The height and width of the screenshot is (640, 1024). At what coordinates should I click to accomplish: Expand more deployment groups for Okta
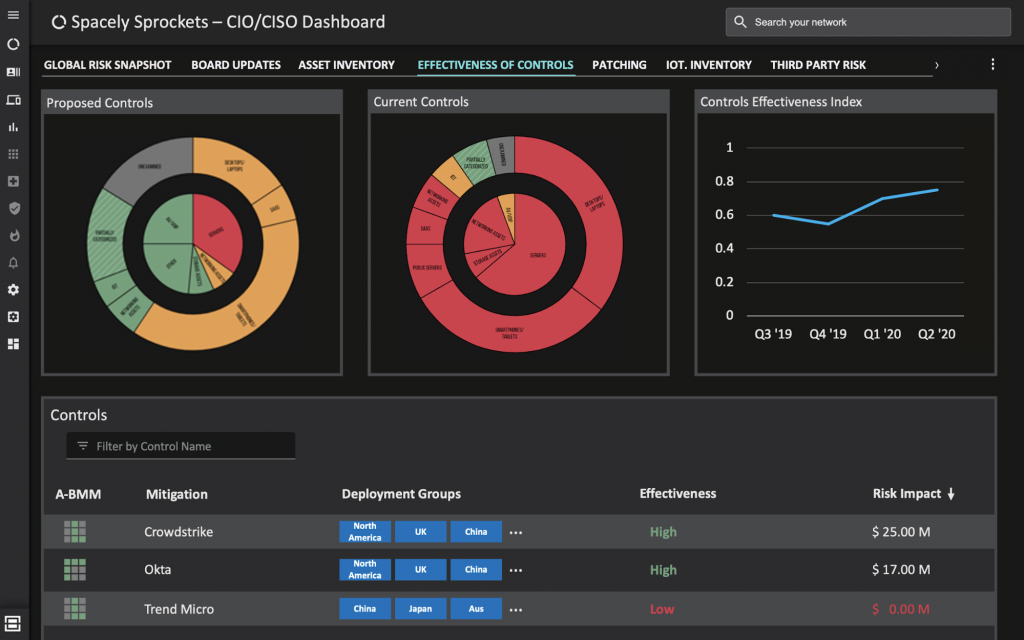click(516, 570)
